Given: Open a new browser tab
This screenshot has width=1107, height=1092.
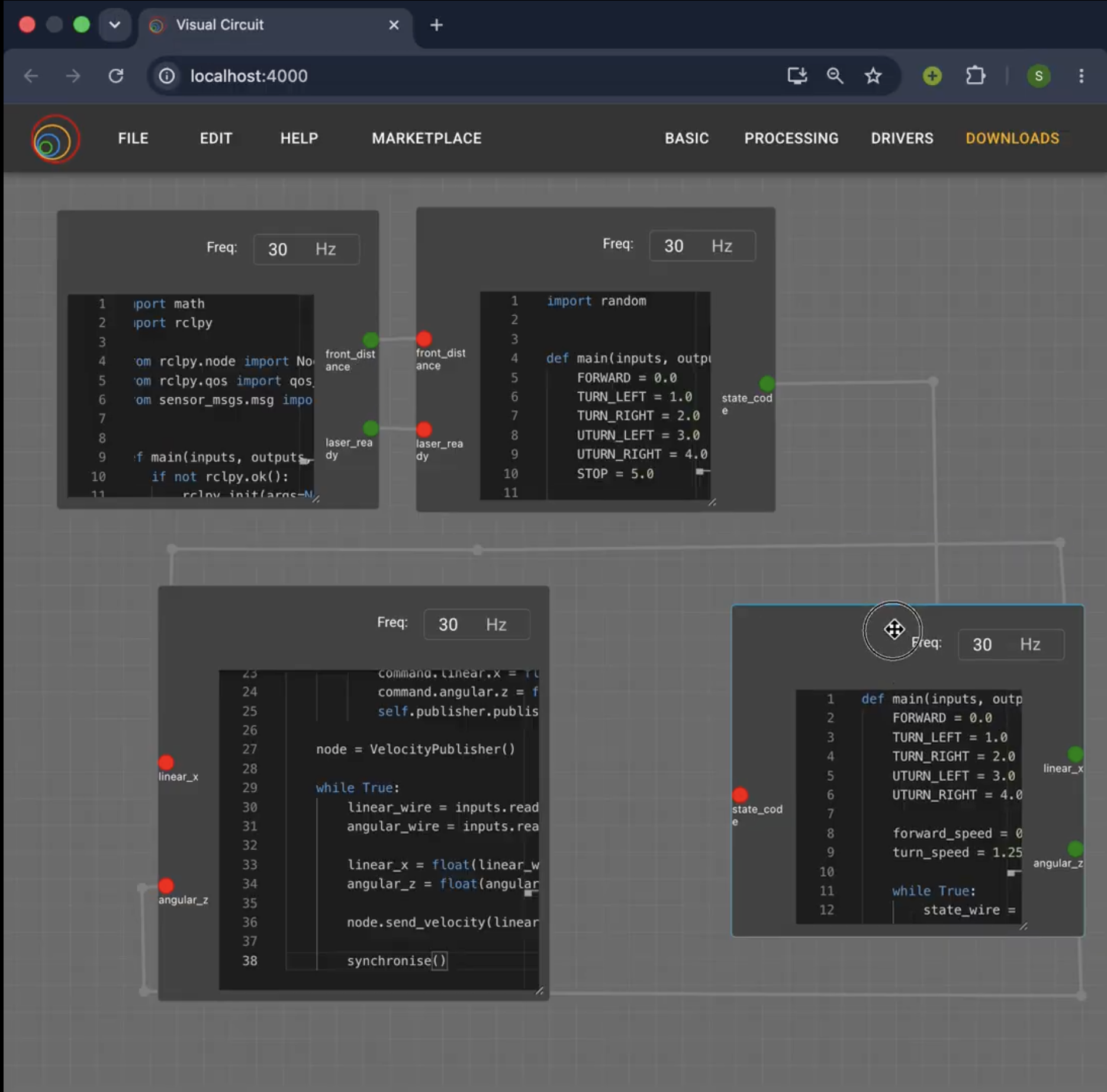Looking at the screenshot, I should (x=436, y=25).
